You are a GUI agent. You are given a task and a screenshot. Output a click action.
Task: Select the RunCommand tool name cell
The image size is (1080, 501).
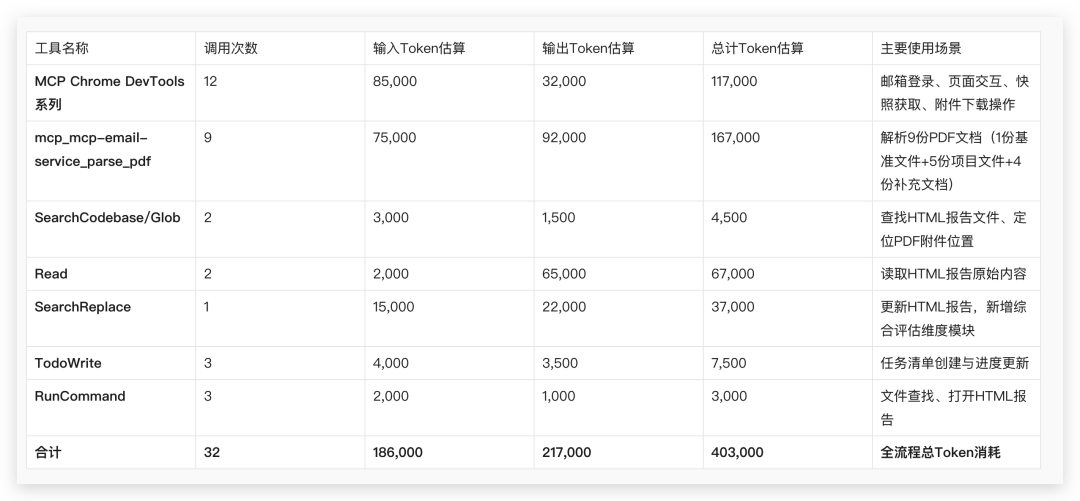pos(80,396)
